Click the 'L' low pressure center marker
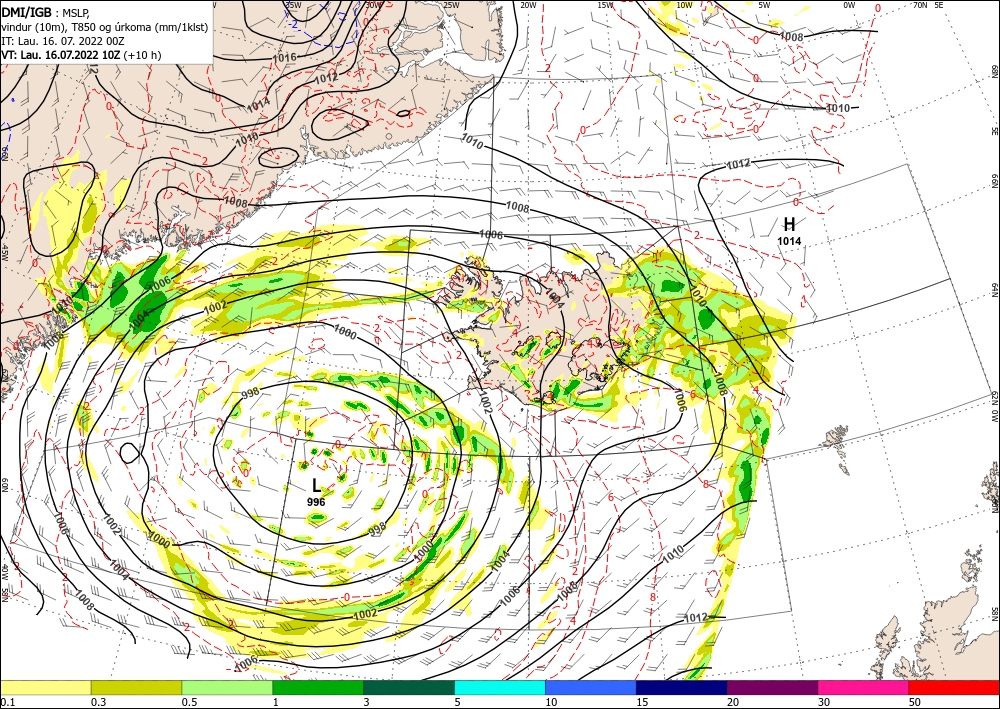This screenshot has width=1000, height=709. point(316,486)
